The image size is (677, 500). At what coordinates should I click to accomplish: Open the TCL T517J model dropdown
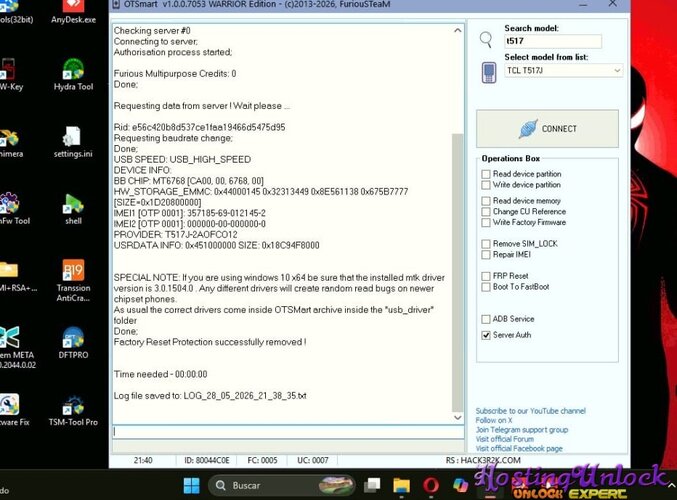pos(563,70)
